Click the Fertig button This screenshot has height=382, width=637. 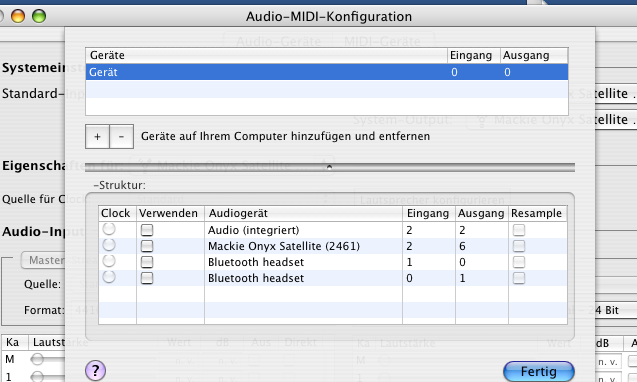pos(539,371)
